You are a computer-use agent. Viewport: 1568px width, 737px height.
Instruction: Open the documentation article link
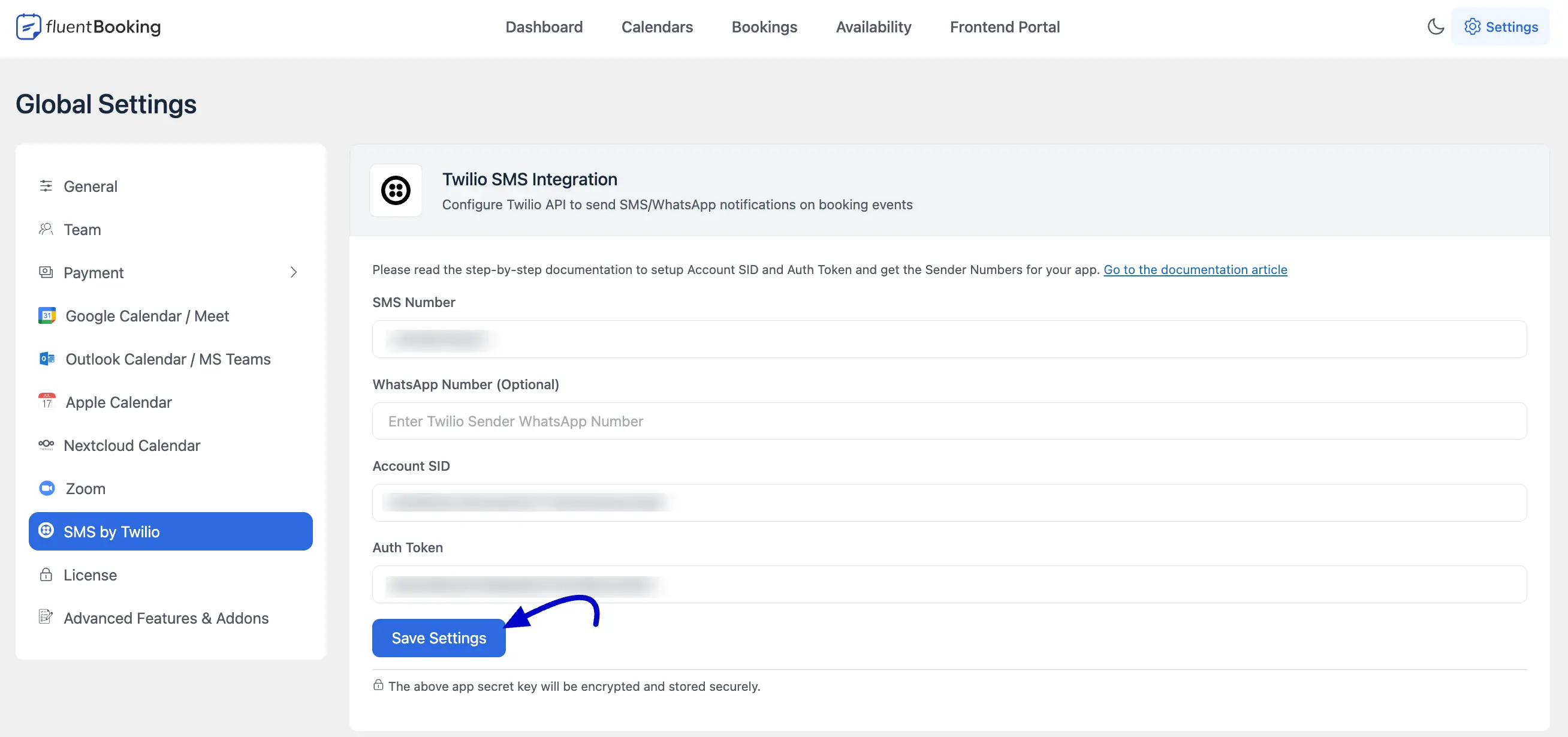1195,269
